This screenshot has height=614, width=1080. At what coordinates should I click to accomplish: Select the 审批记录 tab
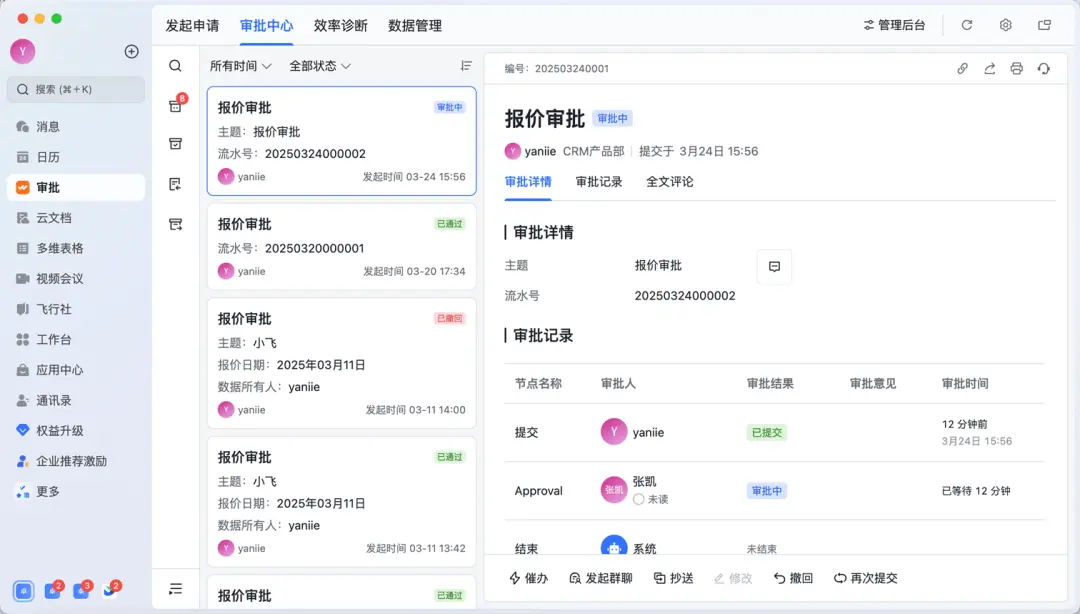pos(599,182)
